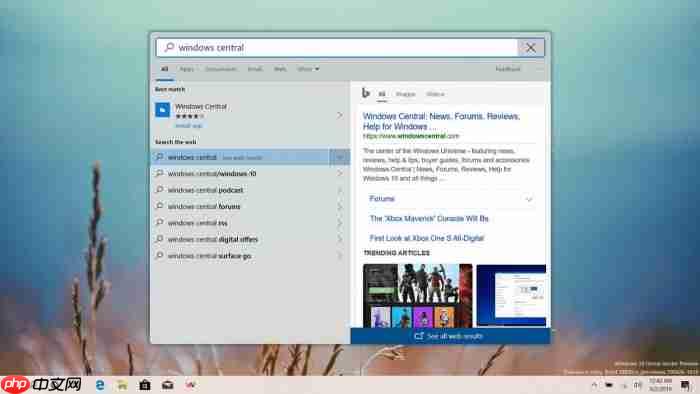Switch to Videos tab in Bing preview

435,94
